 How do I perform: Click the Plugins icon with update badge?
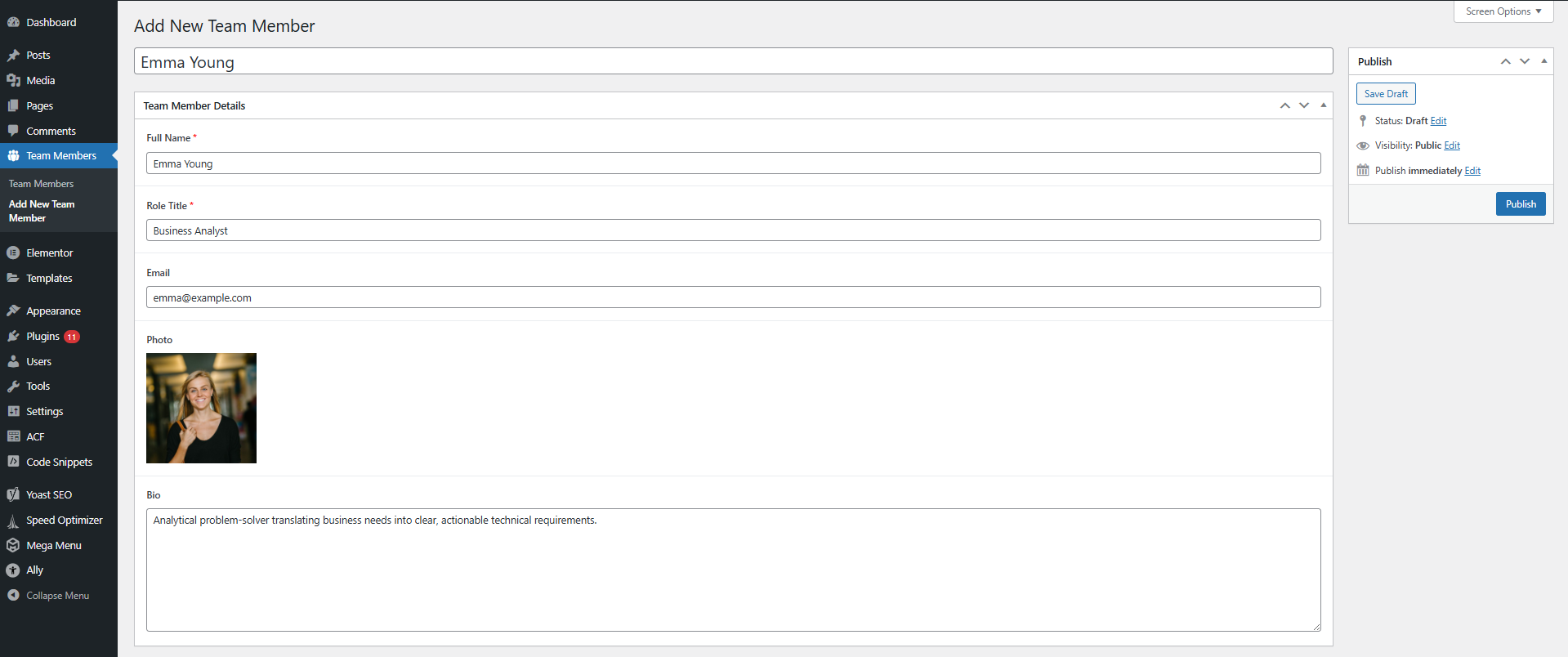point(13,336)
